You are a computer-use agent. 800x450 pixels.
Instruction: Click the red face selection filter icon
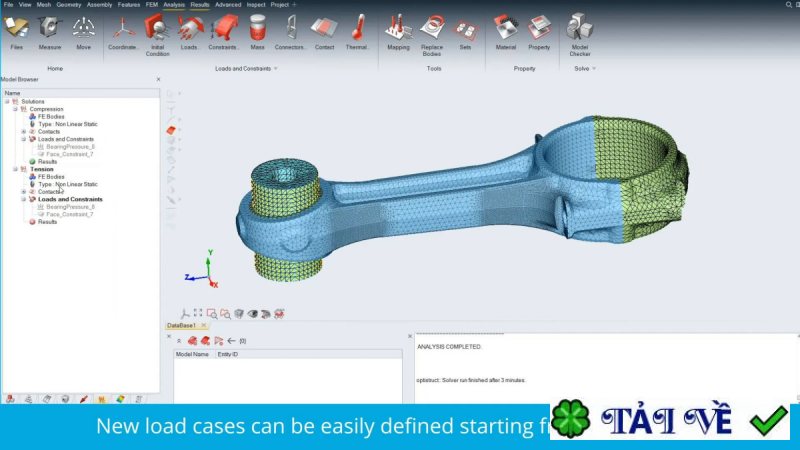point(171,131)
